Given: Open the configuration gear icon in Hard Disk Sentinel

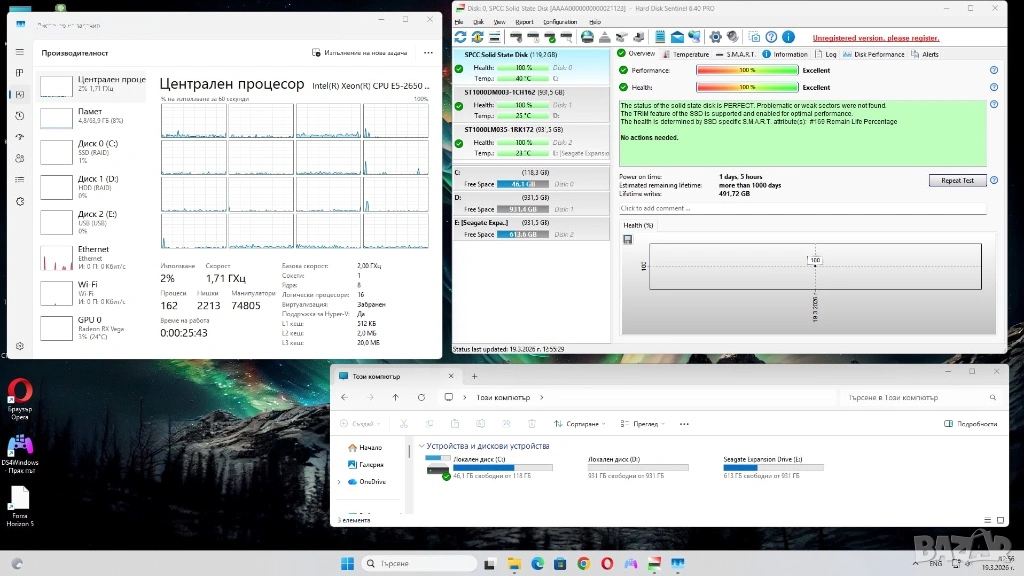Looking at the screenshot, I should 716,37.
